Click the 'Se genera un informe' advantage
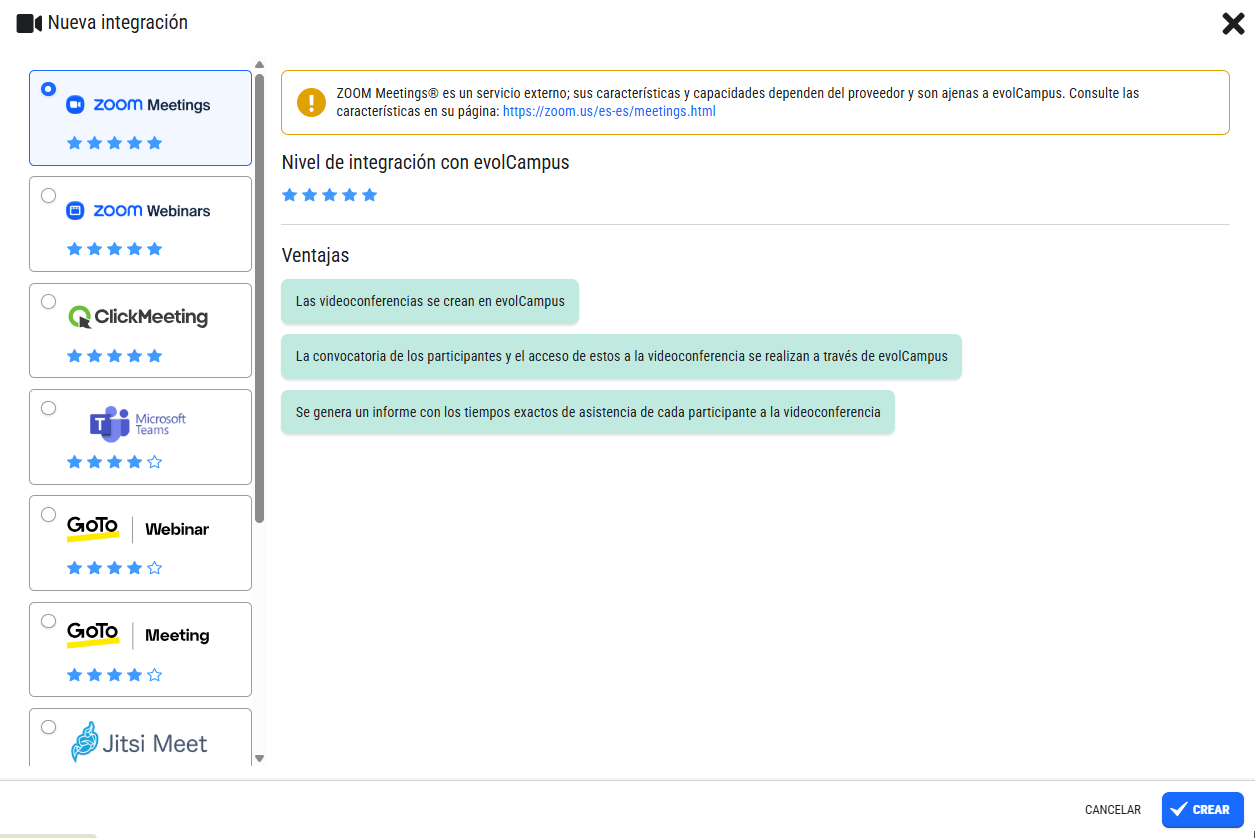The width and height of the screenshot is (1255, 838). tap(588, 411)
